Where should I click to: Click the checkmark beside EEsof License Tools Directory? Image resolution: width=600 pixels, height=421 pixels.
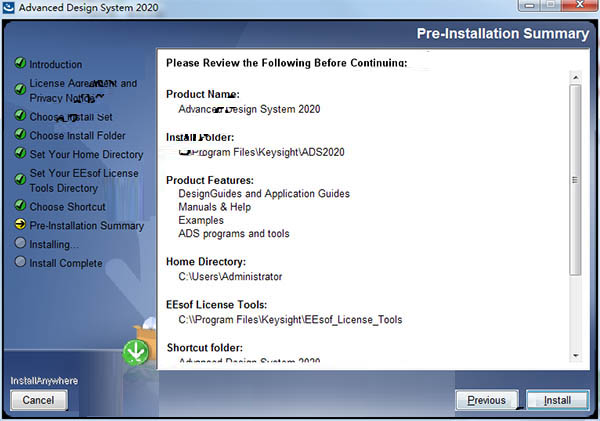20,179
